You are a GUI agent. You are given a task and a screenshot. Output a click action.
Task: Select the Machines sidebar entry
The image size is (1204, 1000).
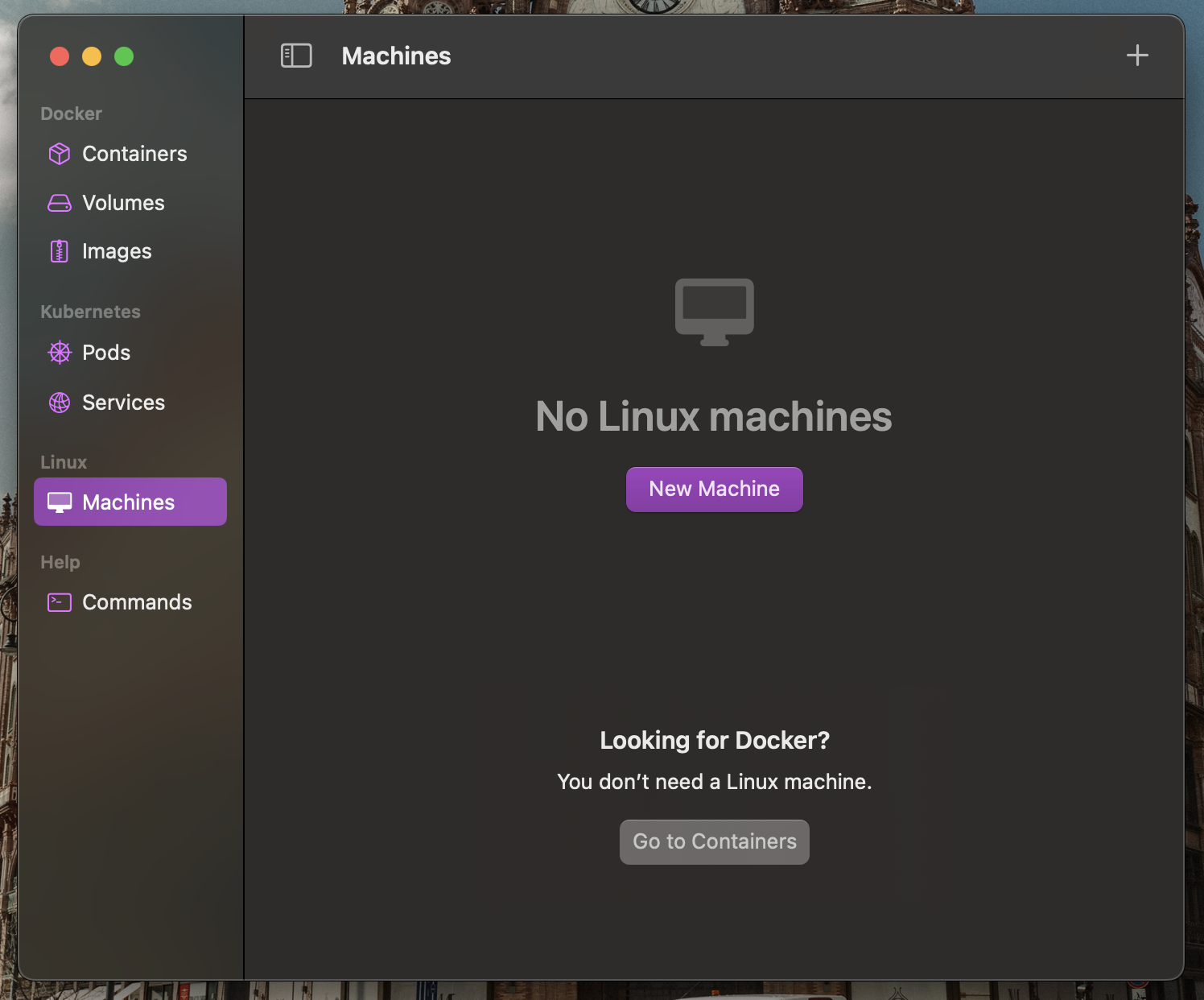[128, 502]
